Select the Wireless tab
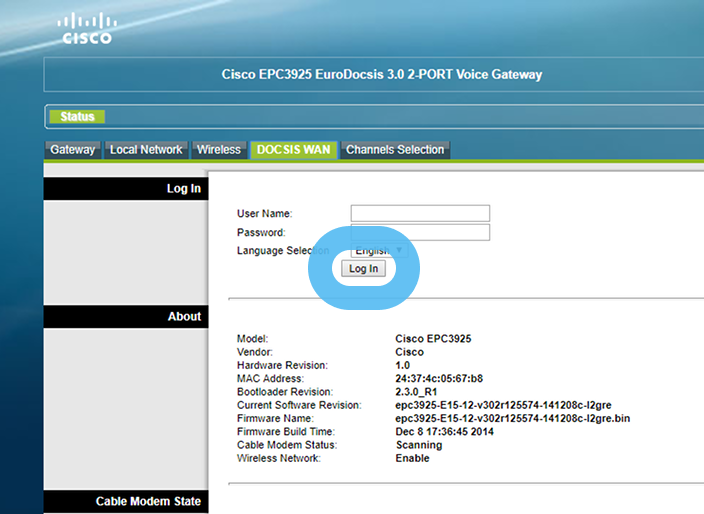The width and height of the screenshot is (704, 514). (218, 150)
